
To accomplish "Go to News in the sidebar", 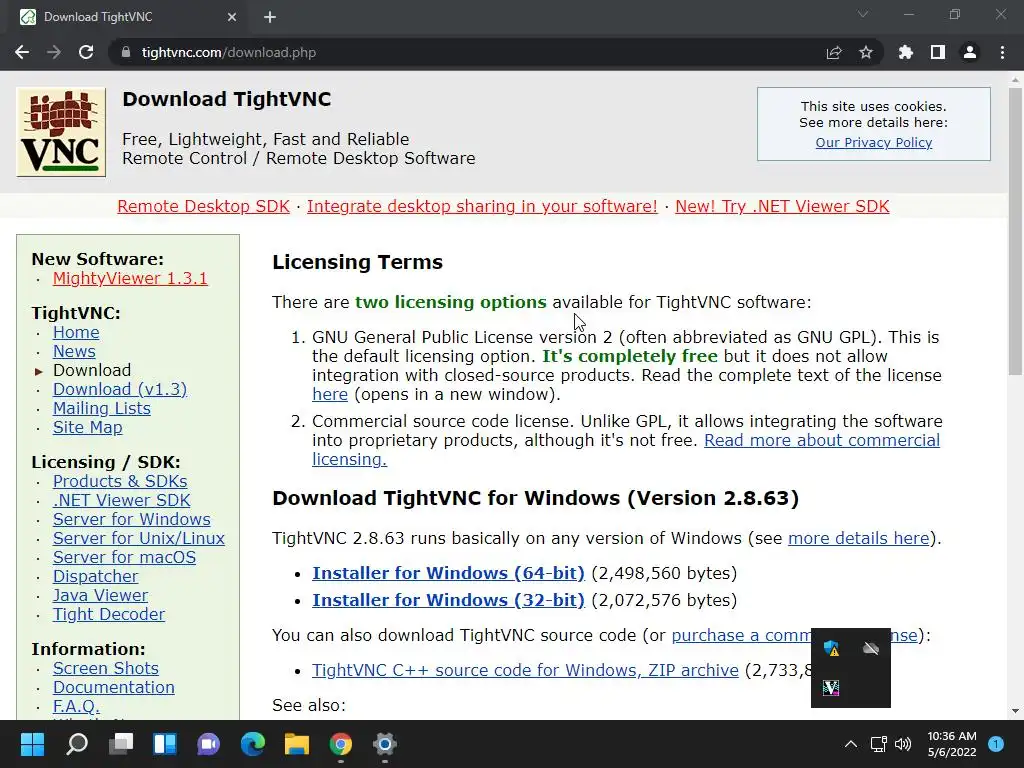I will tap(74, 351).
